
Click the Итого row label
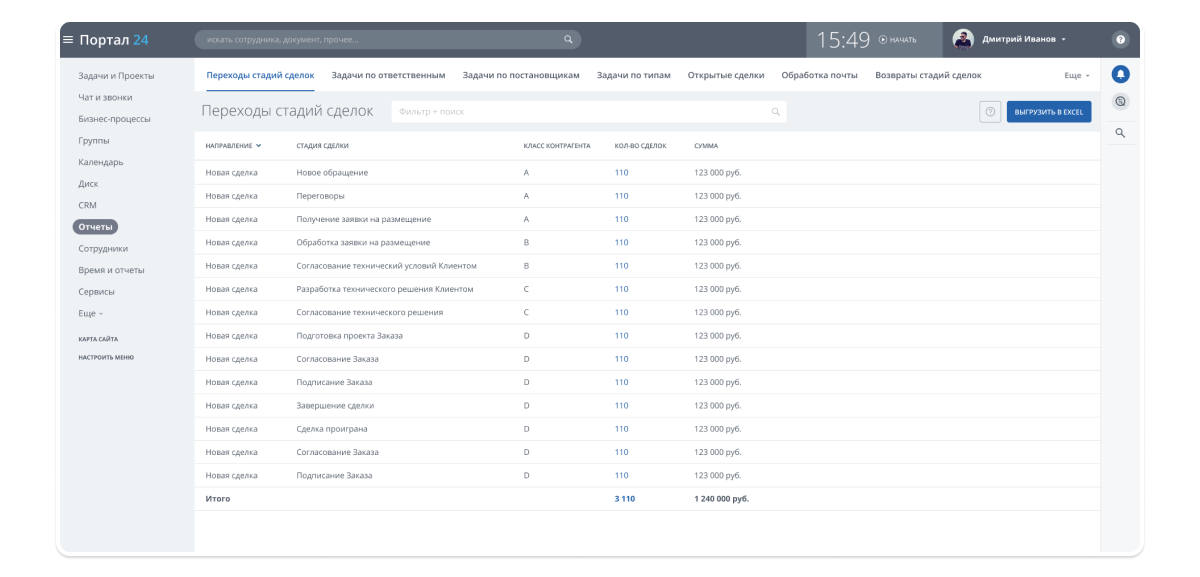tap(218, 498)
